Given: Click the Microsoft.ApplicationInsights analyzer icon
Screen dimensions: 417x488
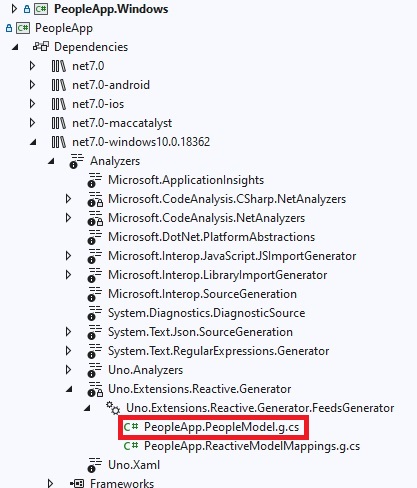Looking at the screenshot, I should click(94, 180).
